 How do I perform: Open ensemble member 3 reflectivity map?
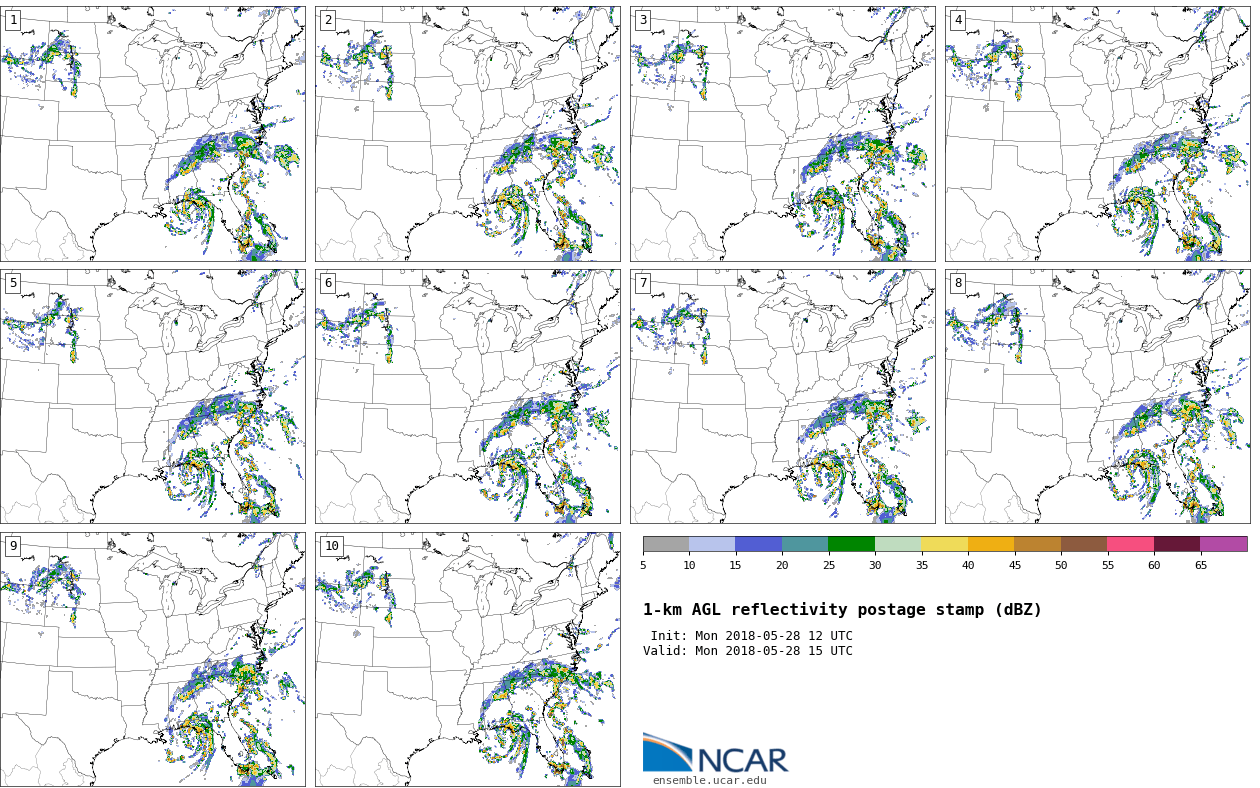coord(783,134)
